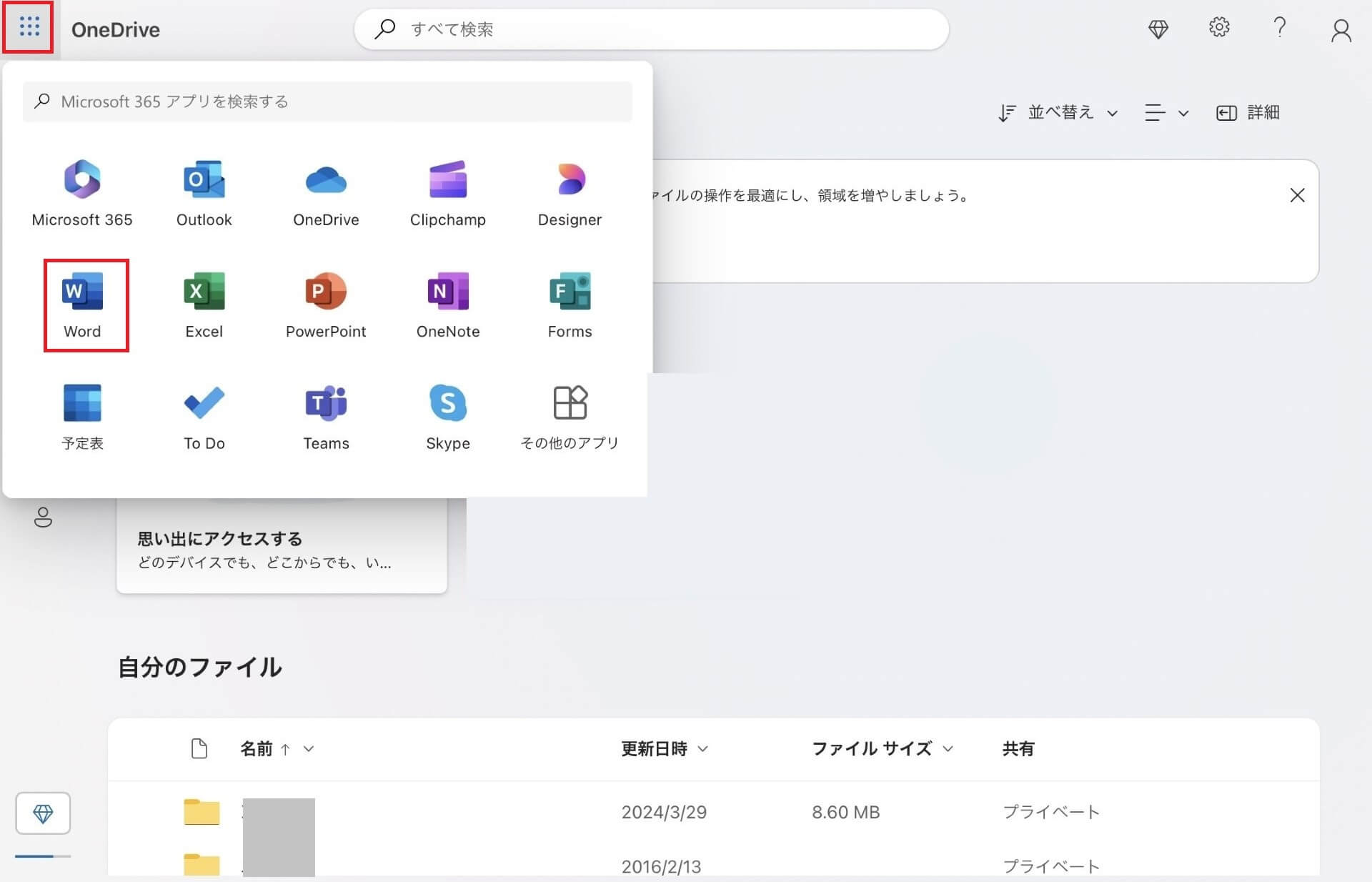Image resolution: width=1372 pixels, height=882 pixels.
Task: Open Excel app
Action: [204, 305]
